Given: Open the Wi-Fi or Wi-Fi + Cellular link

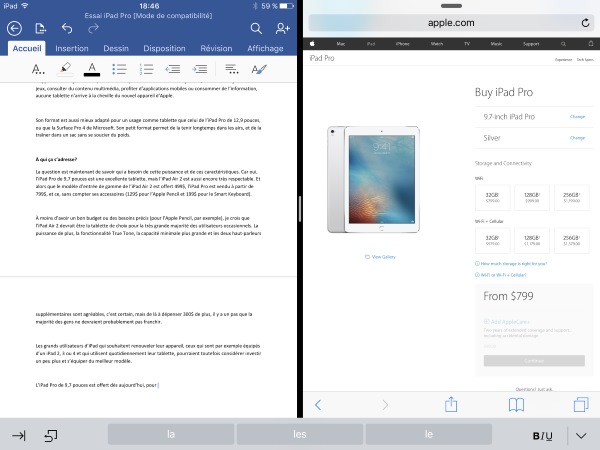Looking at the screenshot, I should (501, 275).
